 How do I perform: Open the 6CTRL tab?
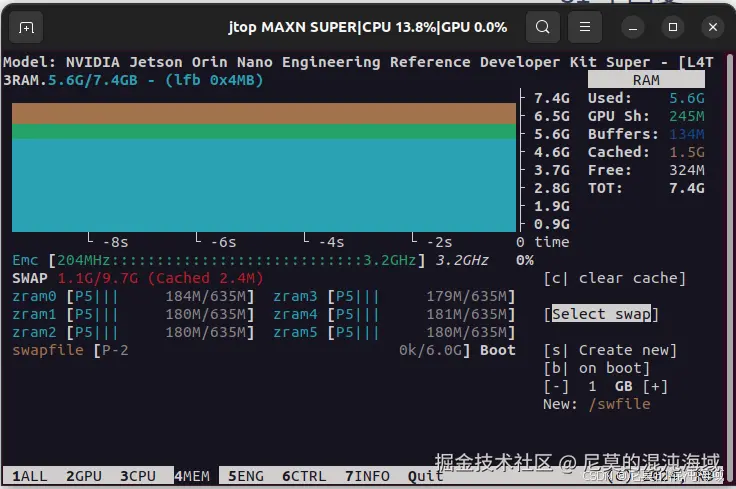[304, 476]
